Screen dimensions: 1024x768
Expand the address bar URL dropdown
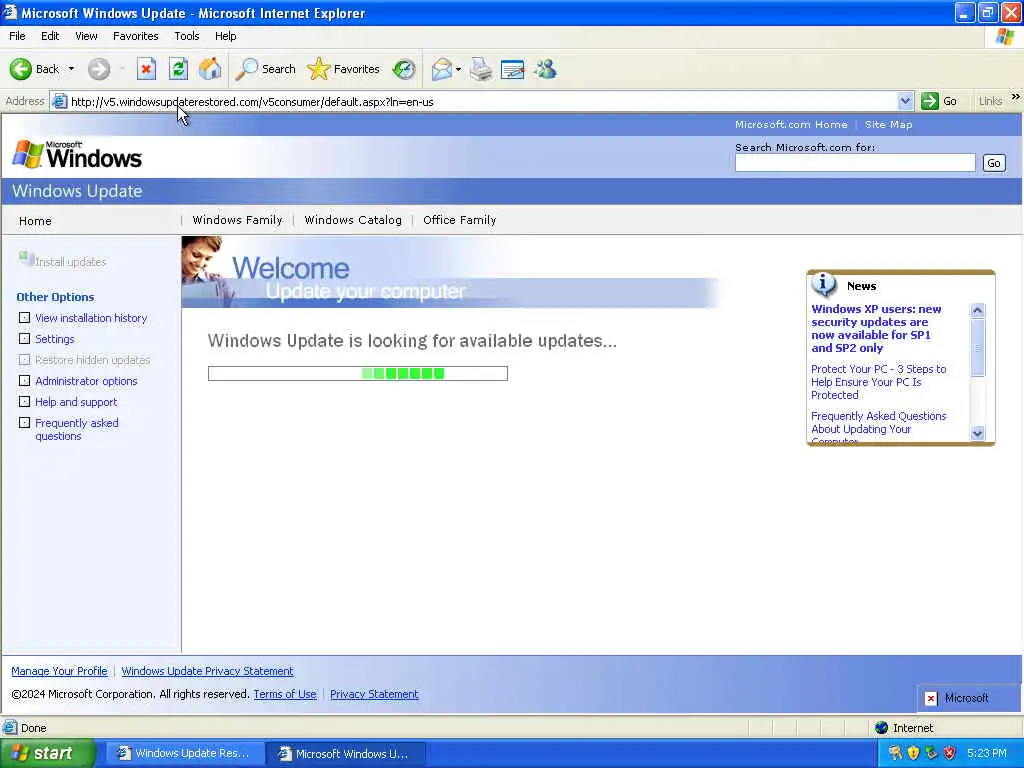(x=904, y=101)
